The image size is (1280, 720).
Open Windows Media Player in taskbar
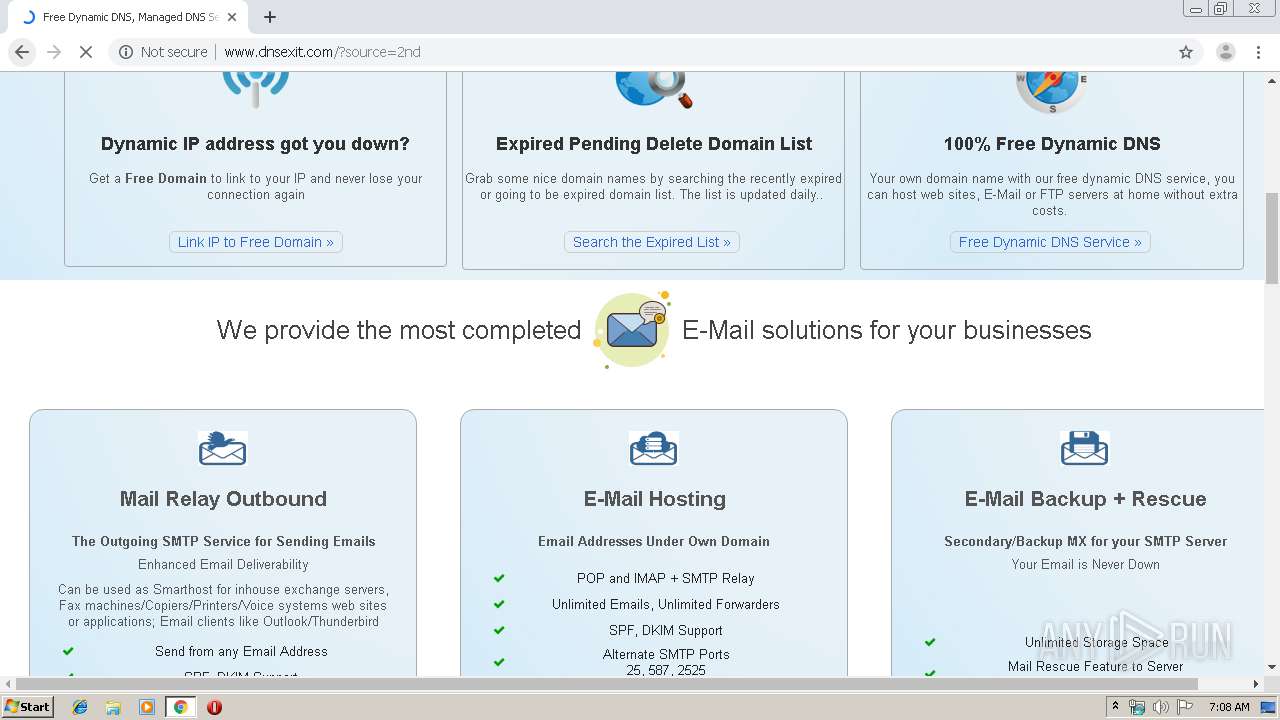147,707
